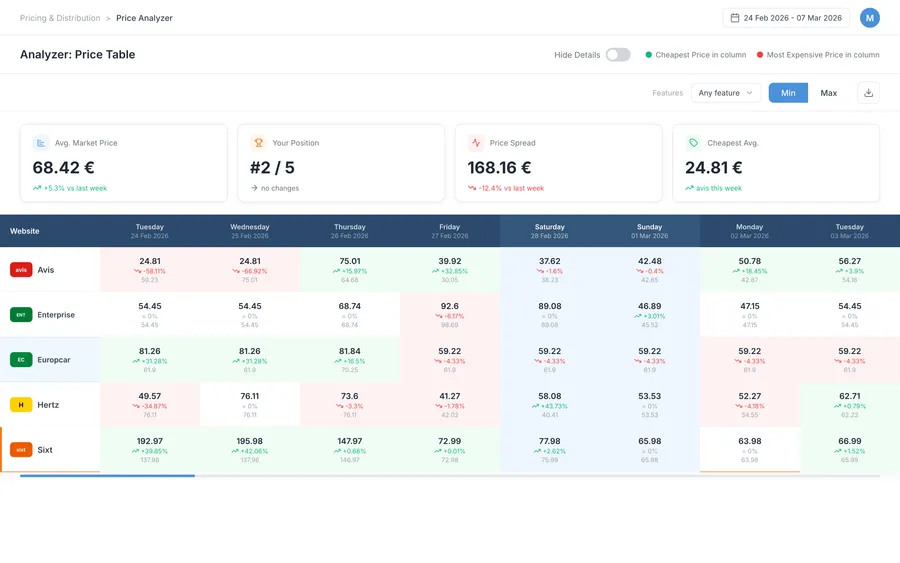Click Sixt Tuesday price 192.97
900x563 pixels.
click(150, 441)
